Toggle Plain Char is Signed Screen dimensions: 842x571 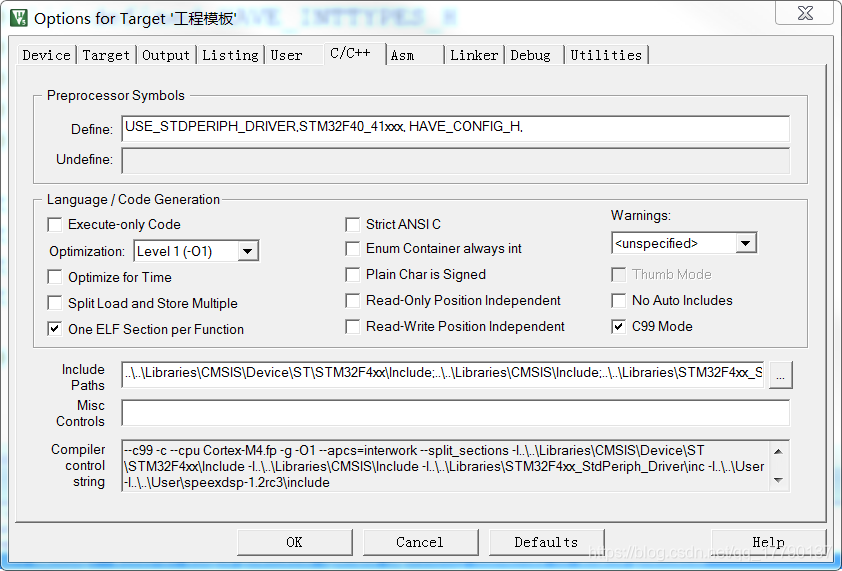pos(352,274)
